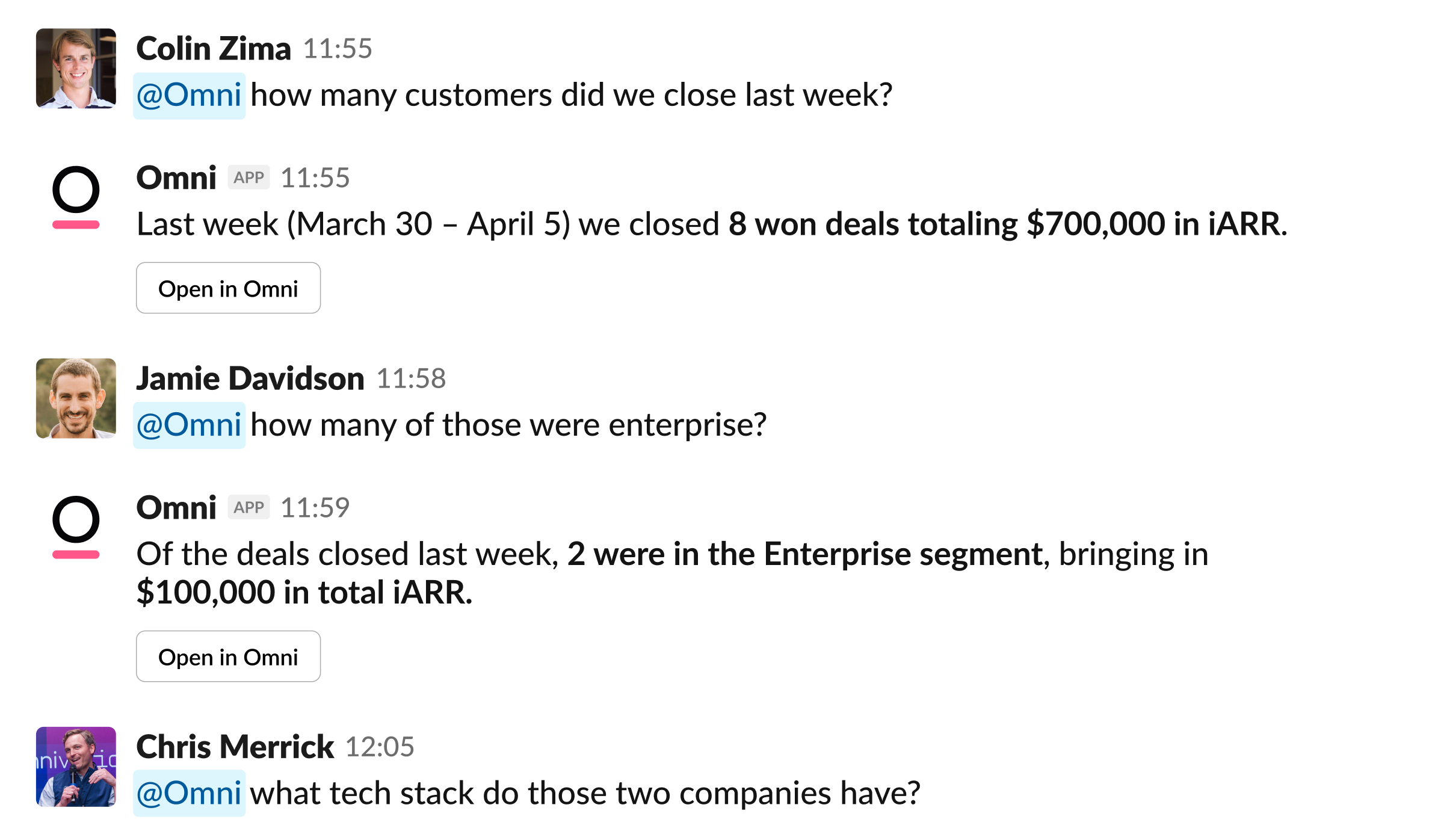Click Jamie Davidson's profile picture

[75, 398]
